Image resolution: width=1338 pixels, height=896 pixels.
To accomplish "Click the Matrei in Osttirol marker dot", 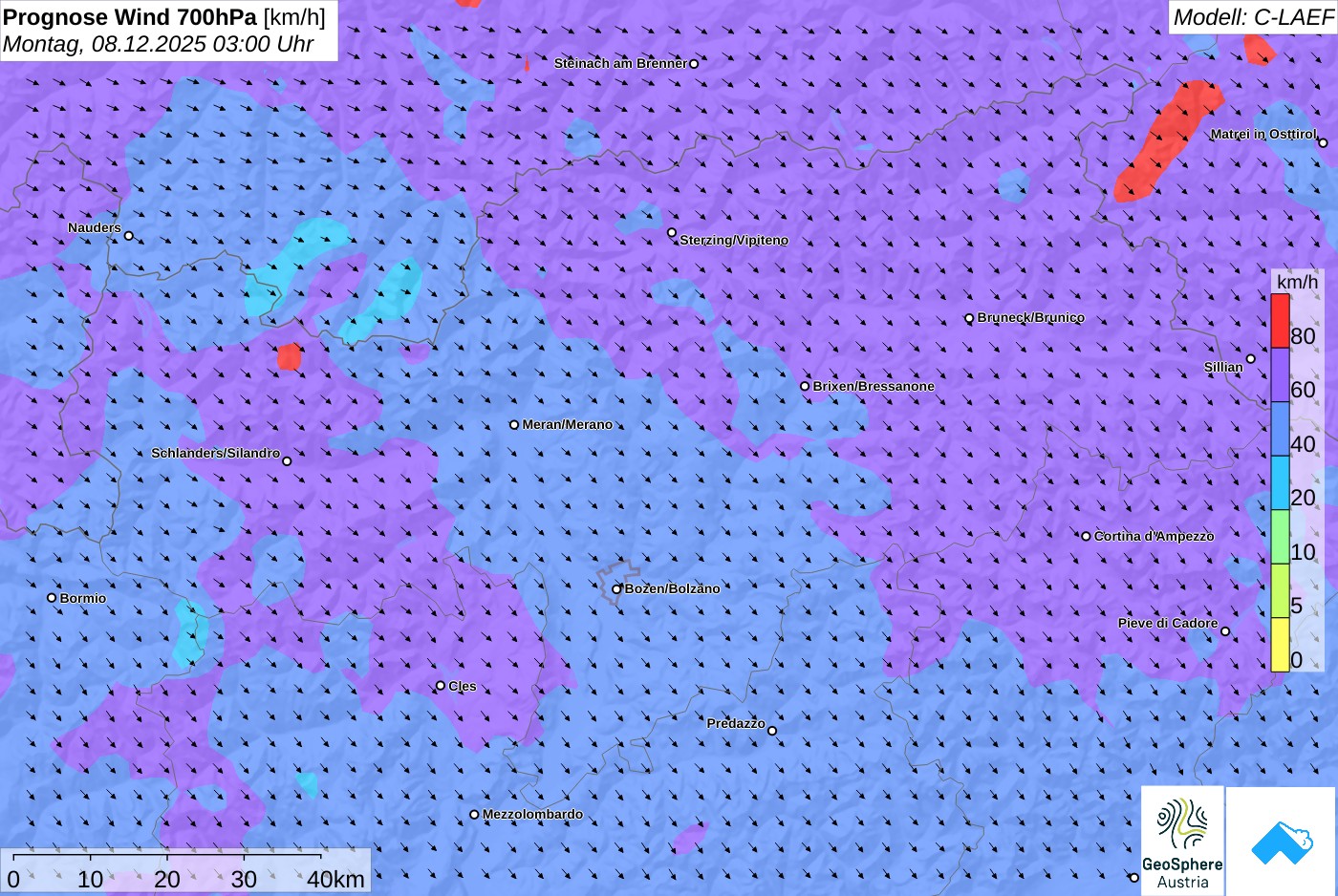I will point(1323,143).
